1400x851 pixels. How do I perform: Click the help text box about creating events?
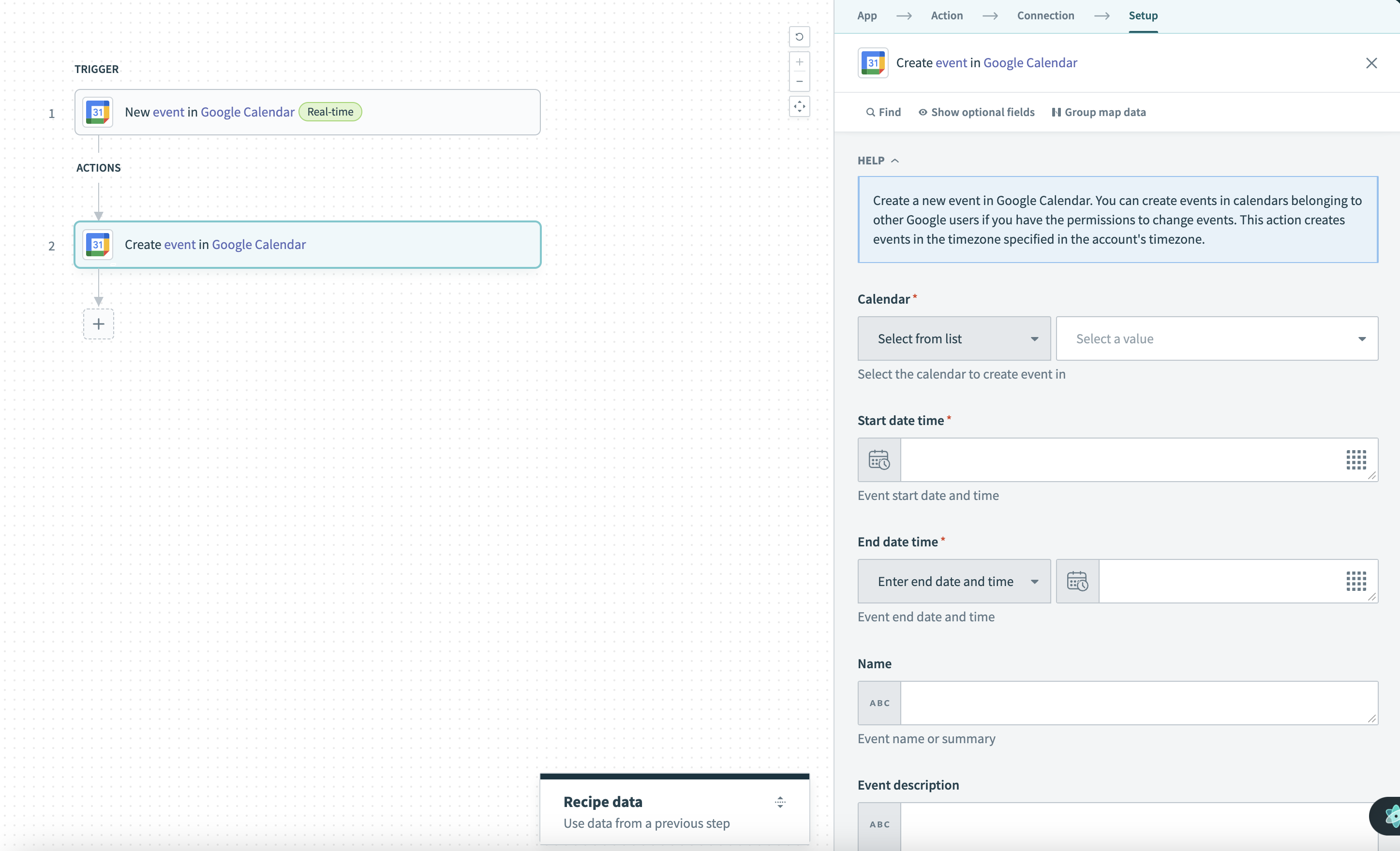click(1117, 220)
